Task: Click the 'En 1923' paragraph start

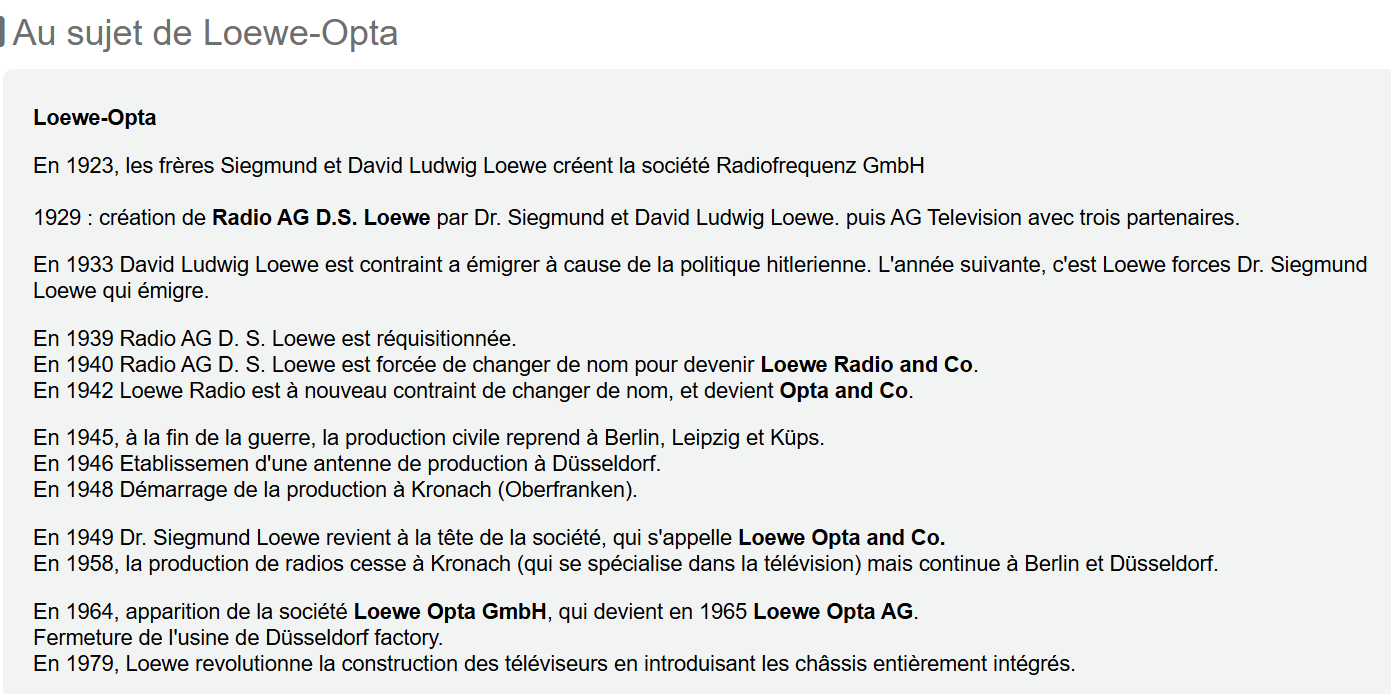Action: coord(73,166)
